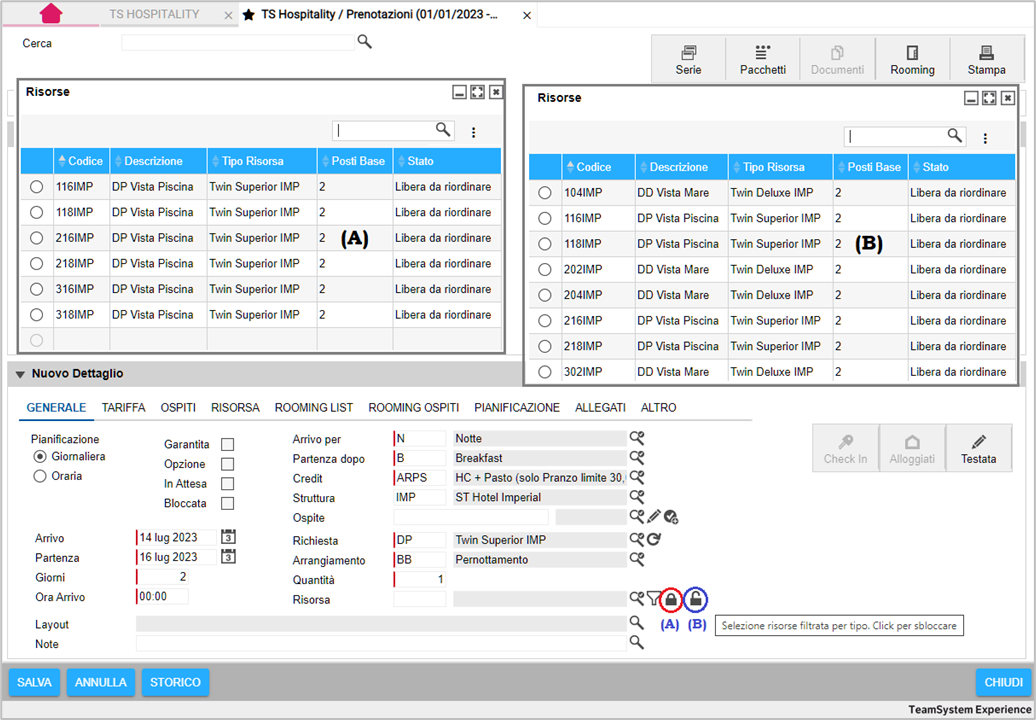Click cell 202IMP in right Risorse

pyautogui.click(x=597, y=270)
